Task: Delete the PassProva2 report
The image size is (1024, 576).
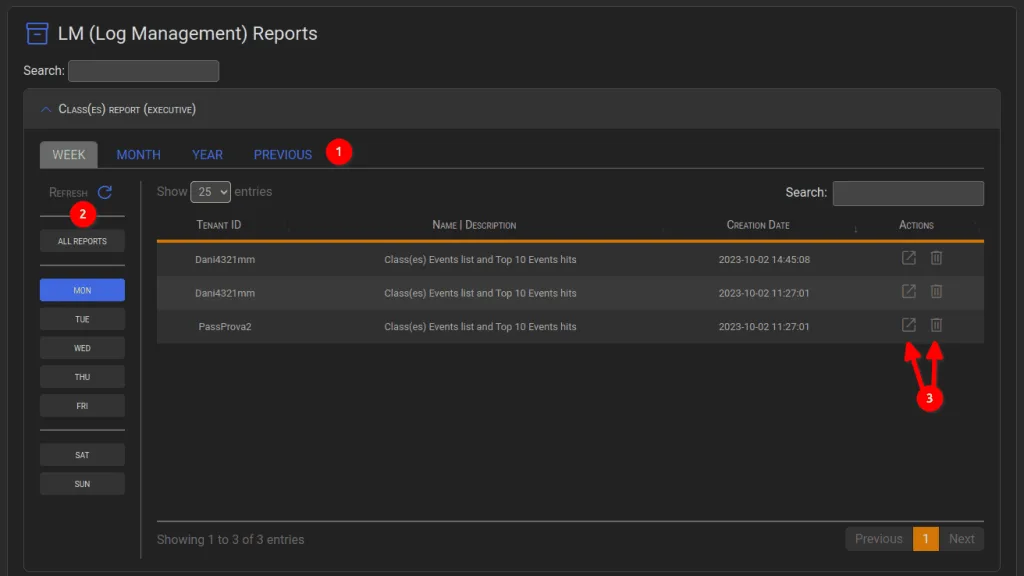Action: coord(936,325)
